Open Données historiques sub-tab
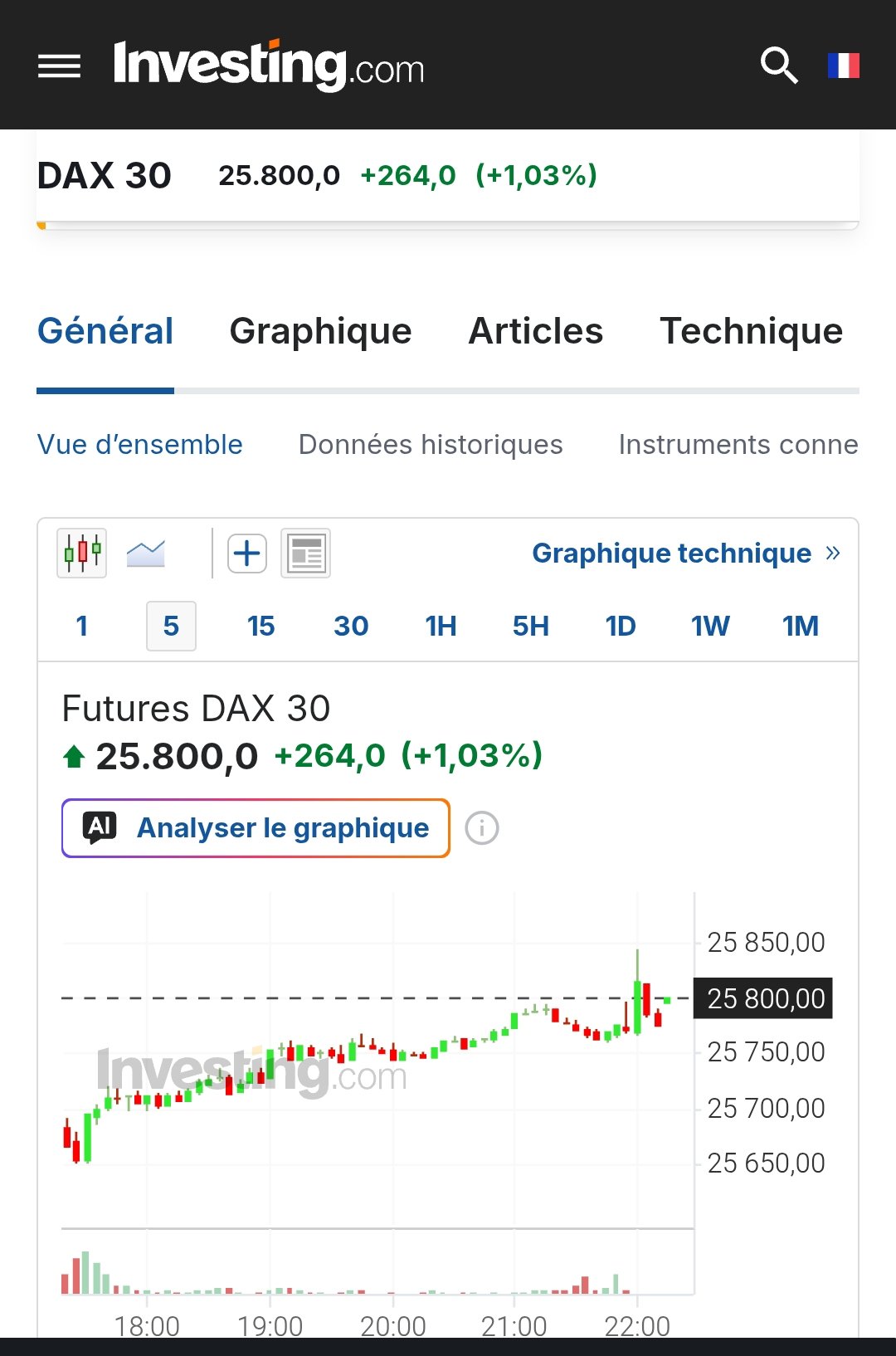896x1356 pixels. pos(431,445)
